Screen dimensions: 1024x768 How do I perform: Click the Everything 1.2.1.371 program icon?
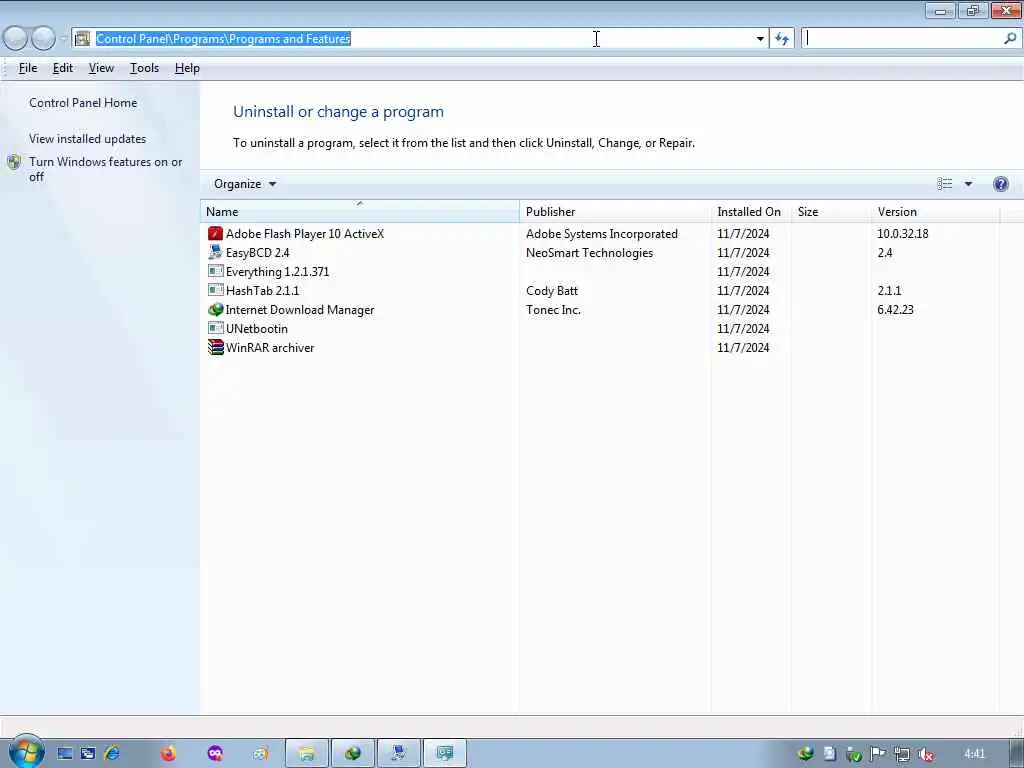216,270
